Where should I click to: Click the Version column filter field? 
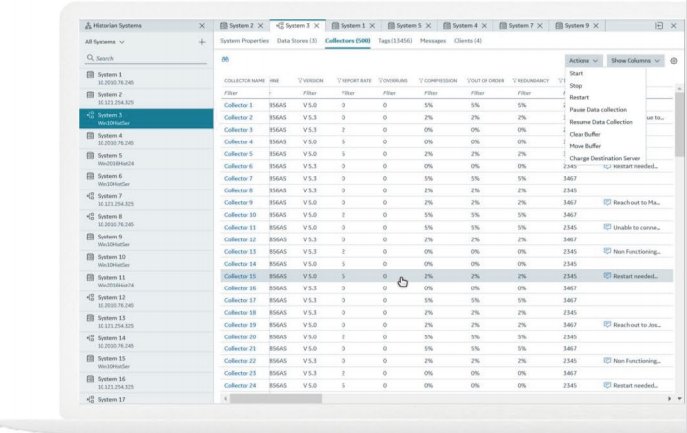click(x=309, y=93)
